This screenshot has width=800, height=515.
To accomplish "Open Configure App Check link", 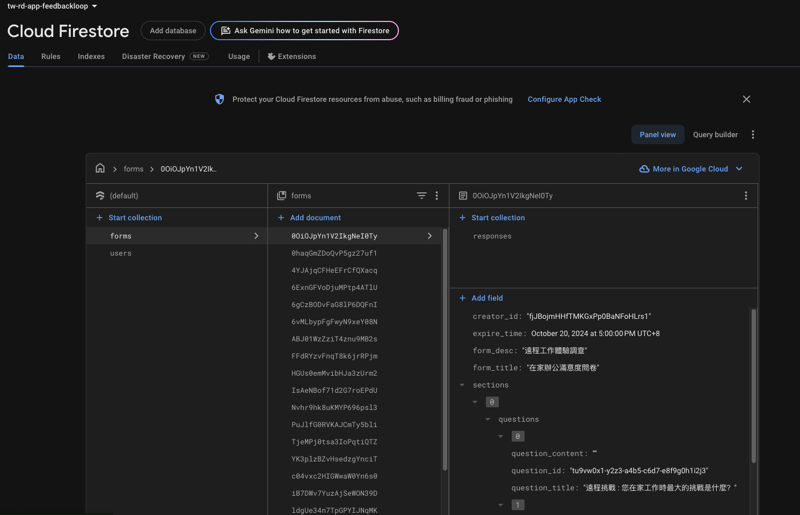I will click(x=564, y=99).
